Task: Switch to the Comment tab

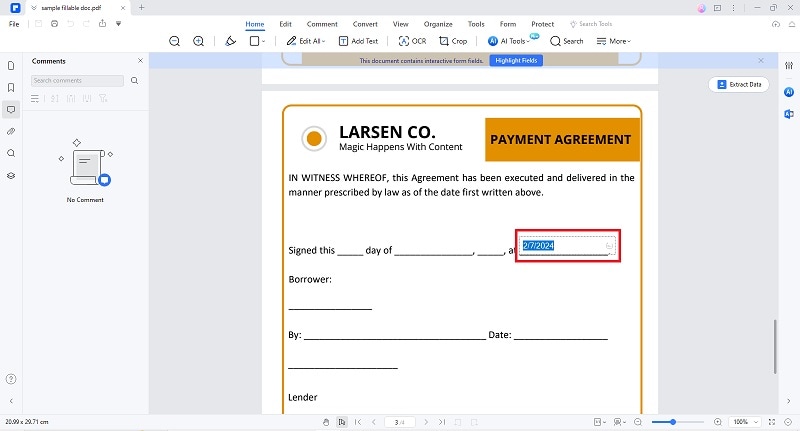Action: (x=322, y=24)
